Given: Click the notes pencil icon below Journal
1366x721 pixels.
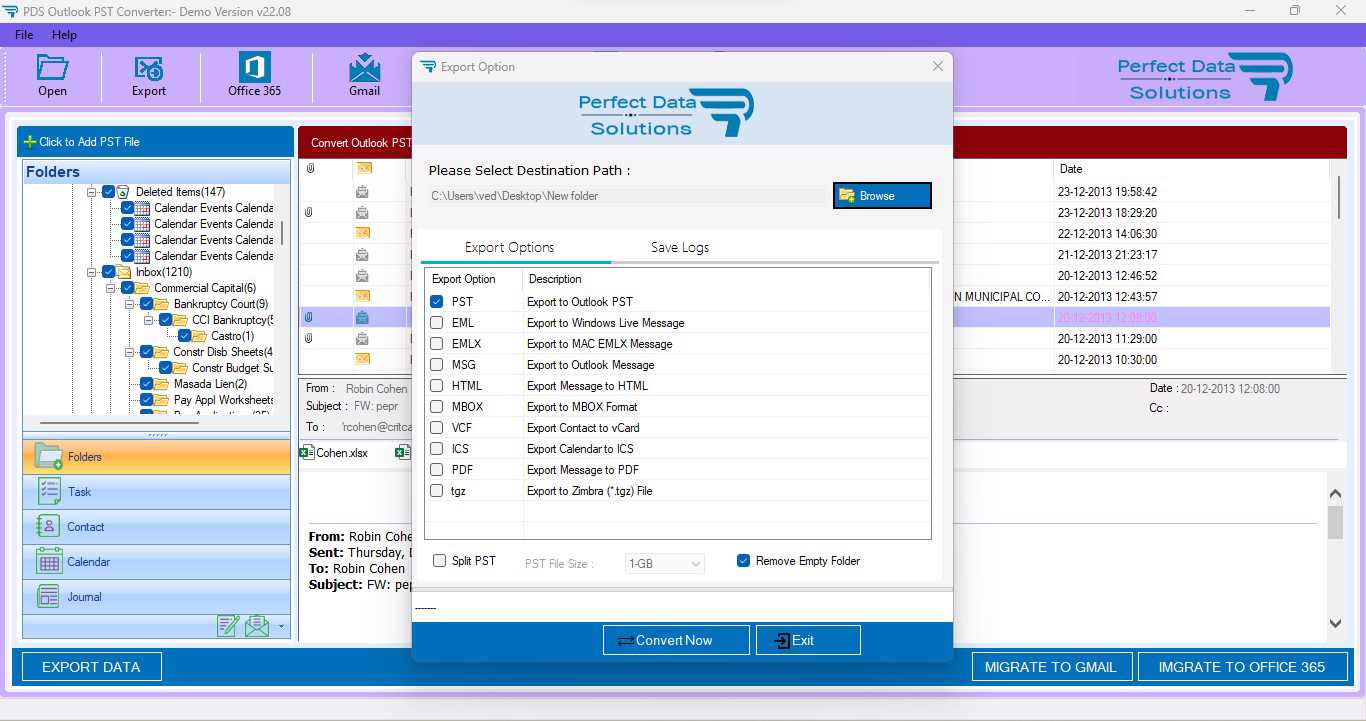Looking at the screenshot, I should pyautogui.click(x=228, y=626).
